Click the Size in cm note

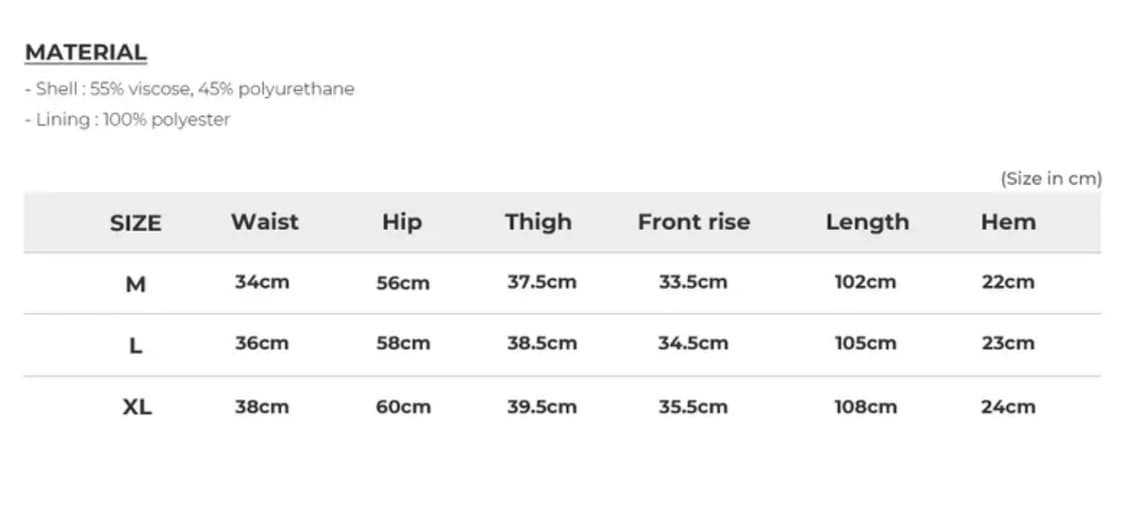(x=1051, y=179)
